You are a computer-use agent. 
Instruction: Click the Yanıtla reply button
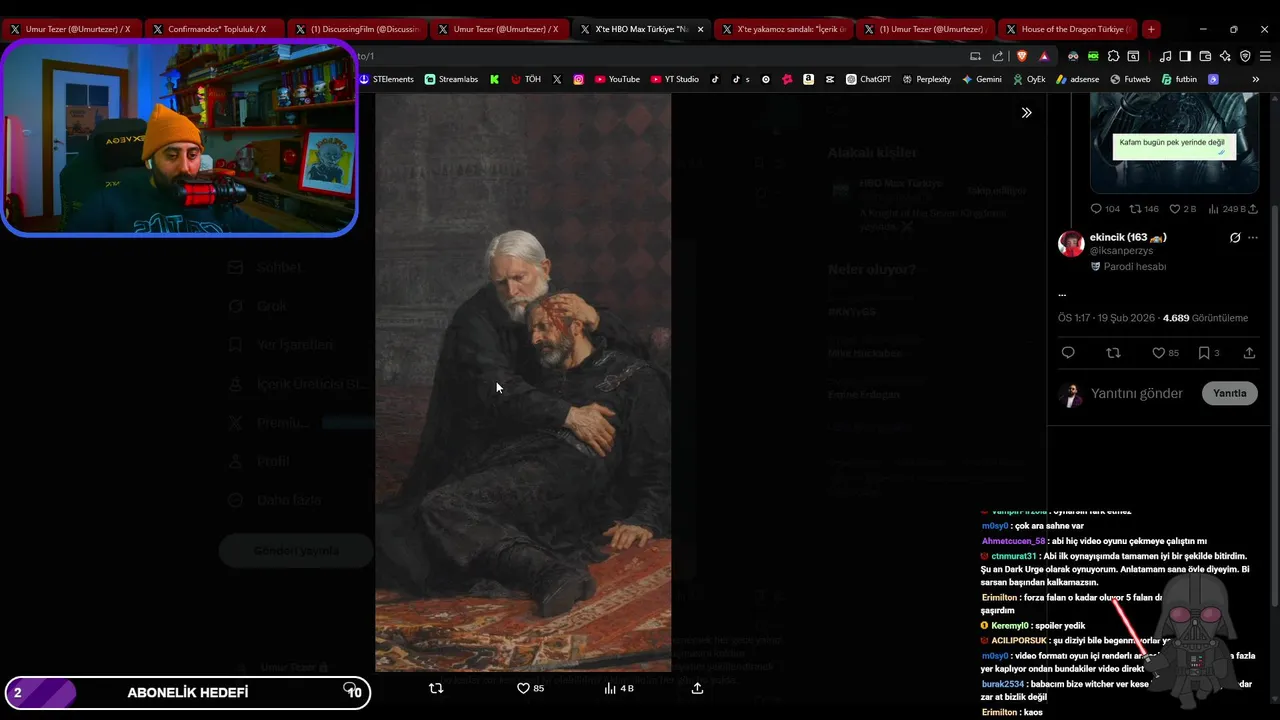pyautogui.click(x=1229, y=393)
